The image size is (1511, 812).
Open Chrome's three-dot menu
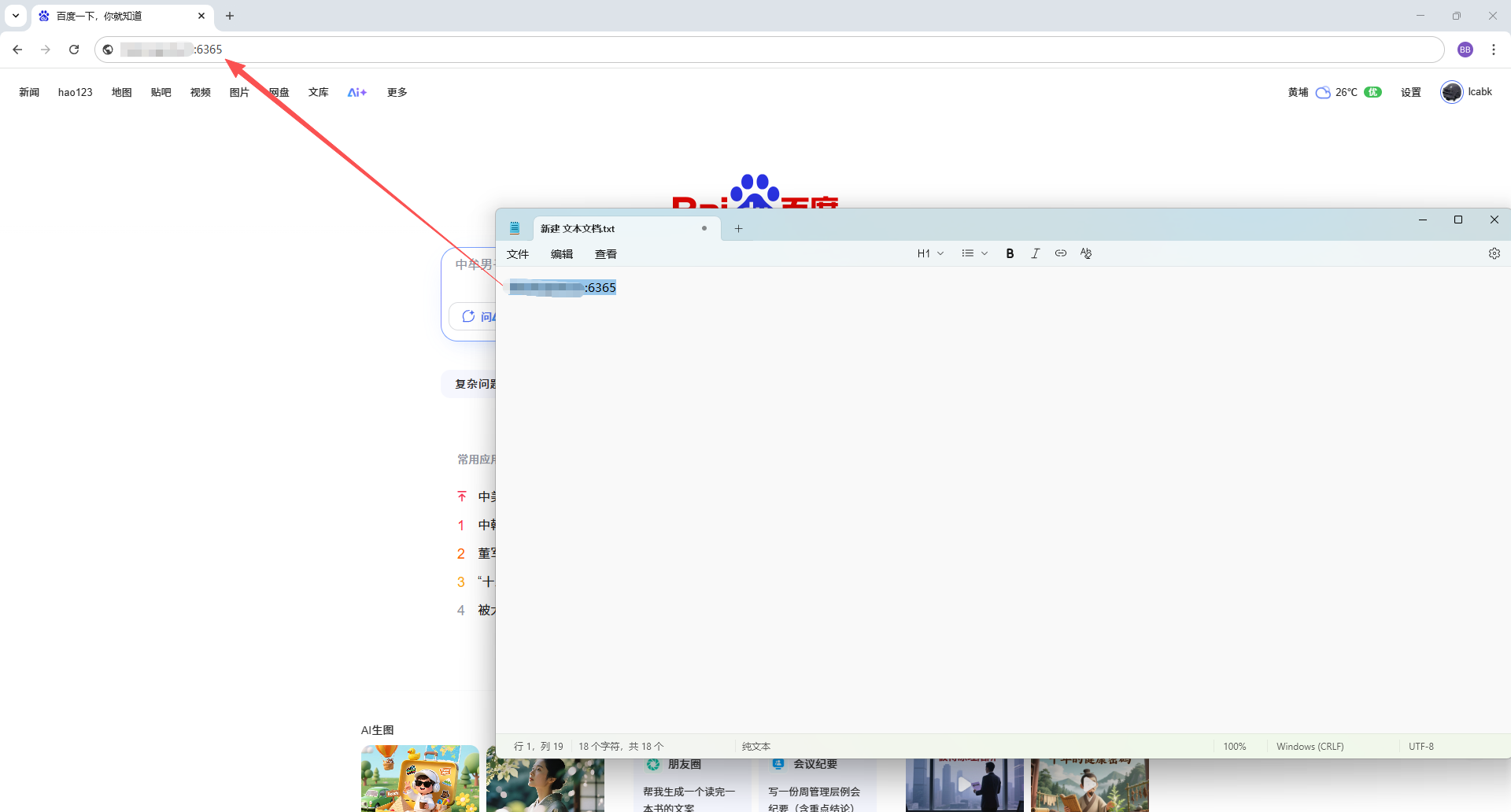click(x=1493, y=50)
